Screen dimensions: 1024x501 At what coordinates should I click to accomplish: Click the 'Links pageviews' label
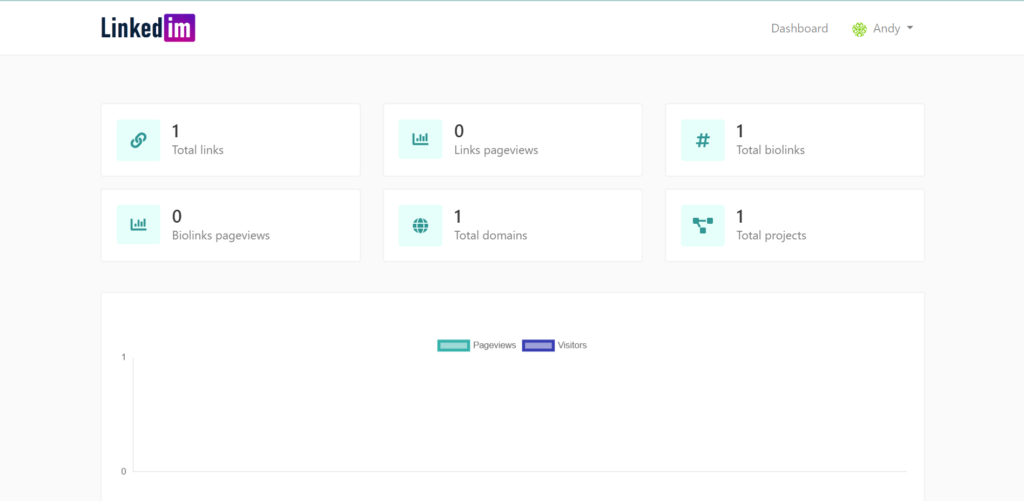point(496,150)
